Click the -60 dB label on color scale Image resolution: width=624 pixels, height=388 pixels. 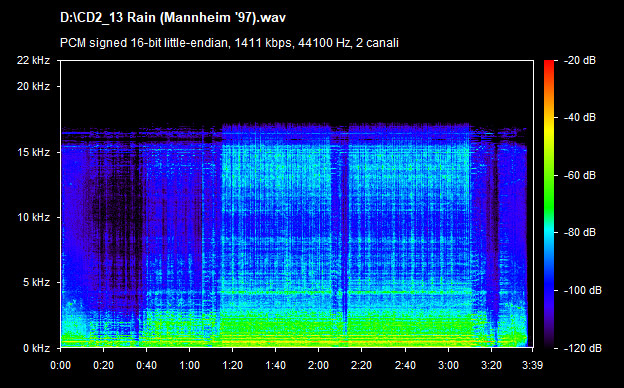click(x=580, y=175)
